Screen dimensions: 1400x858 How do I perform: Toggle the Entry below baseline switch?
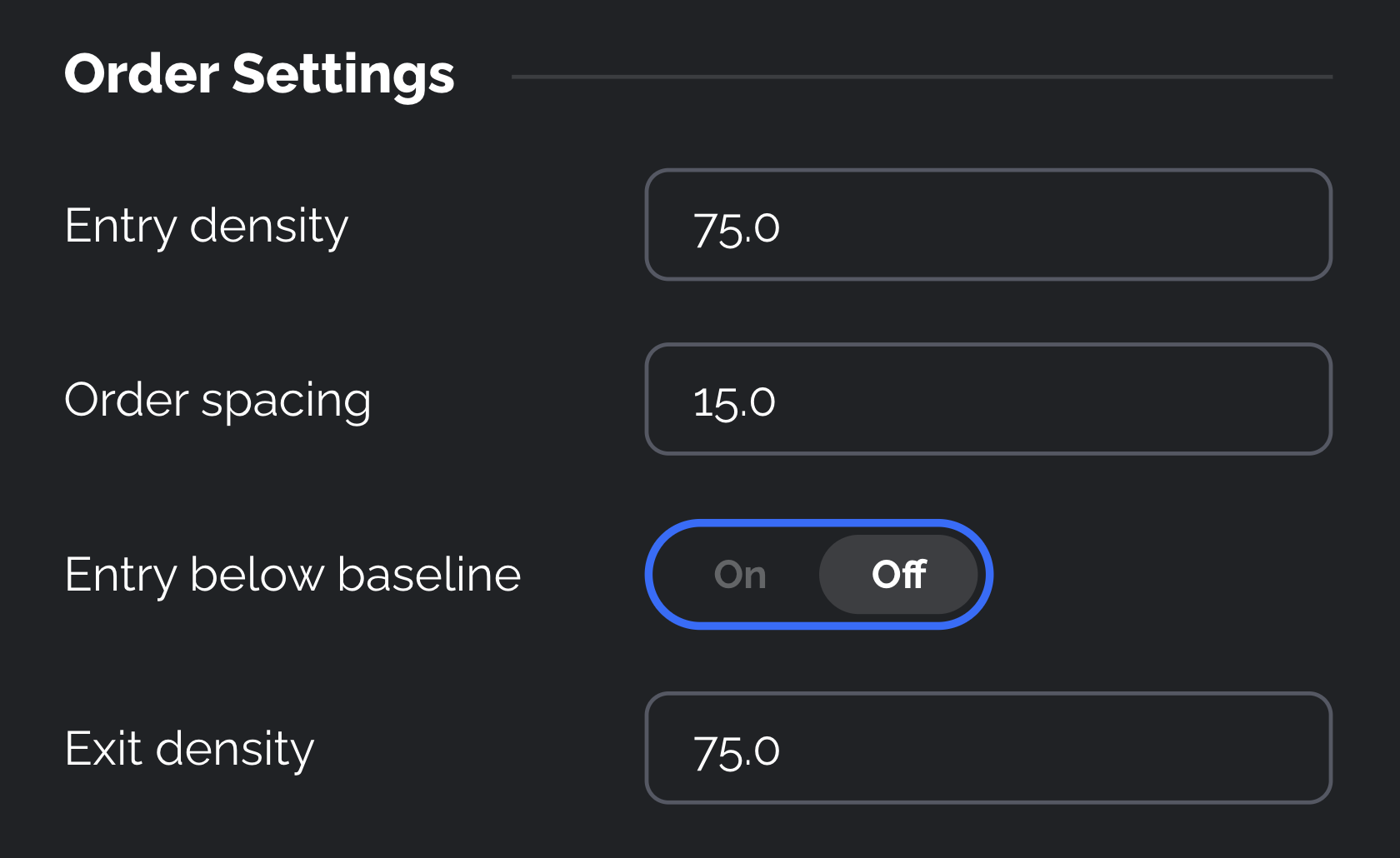818,575
